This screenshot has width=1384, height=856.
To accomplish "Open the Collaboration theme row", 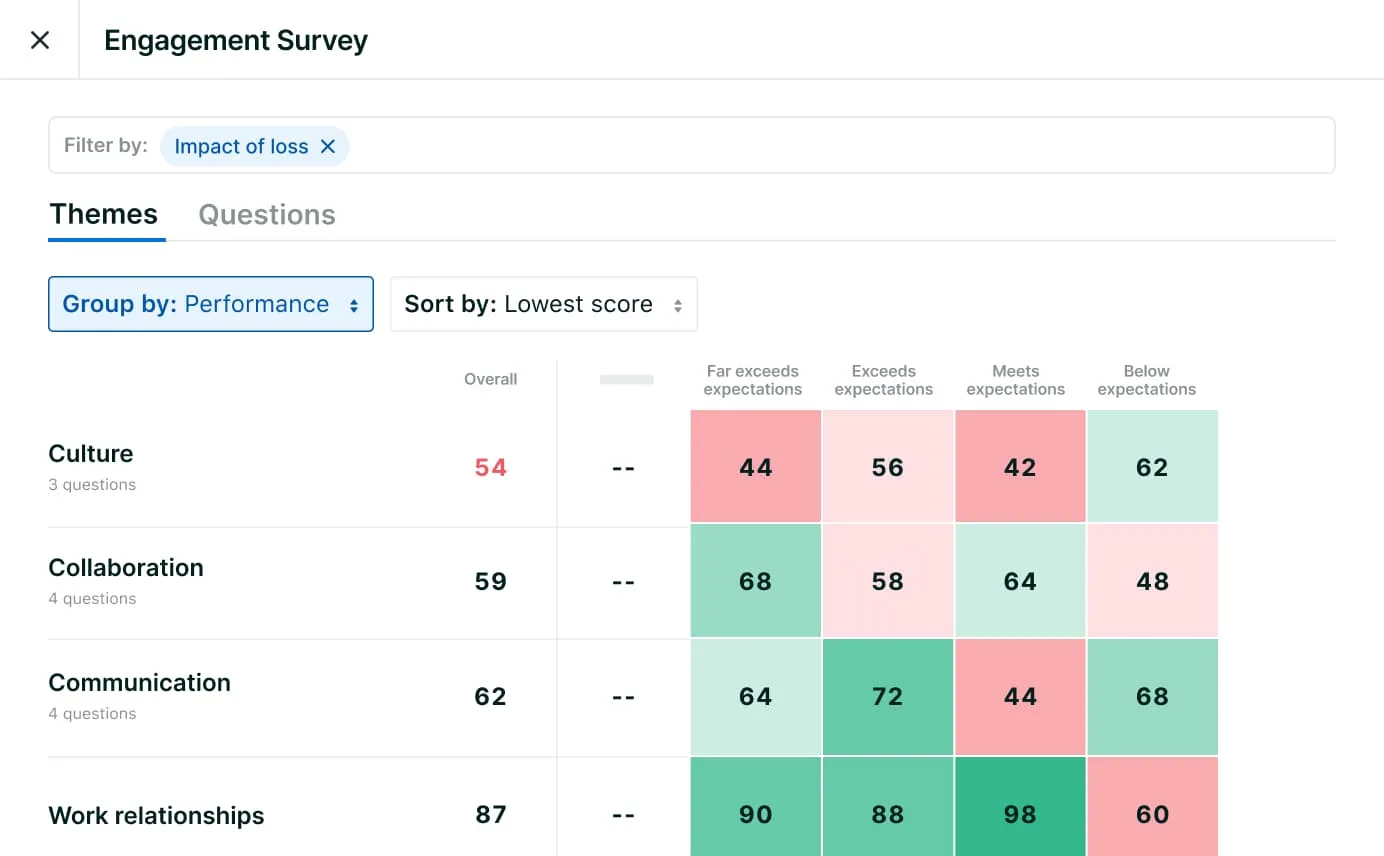I will pyautogui.click(x=126, y=568).
